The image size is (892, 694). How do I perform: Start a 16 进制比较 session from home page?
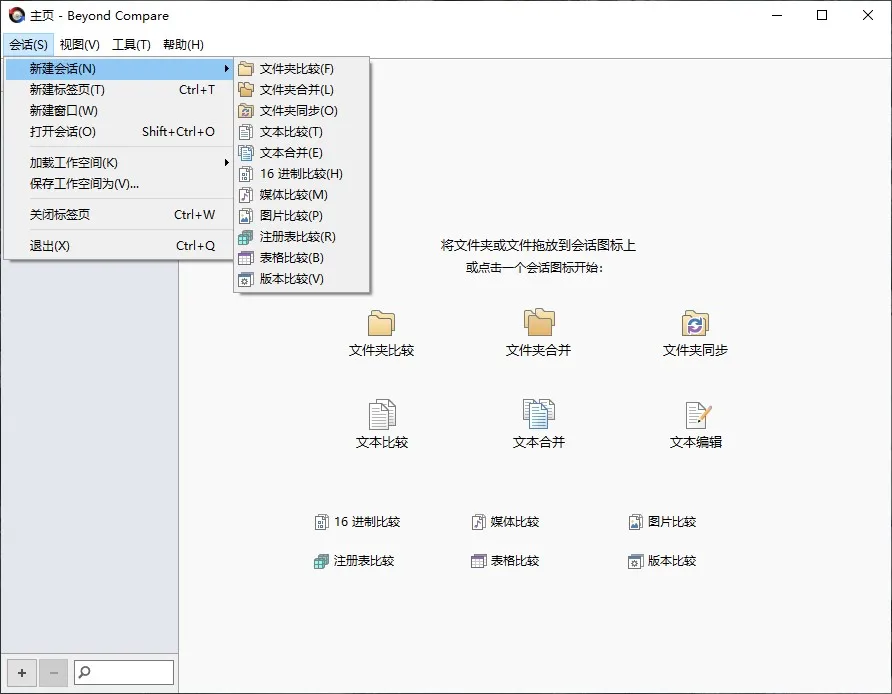tap(357, 522)
